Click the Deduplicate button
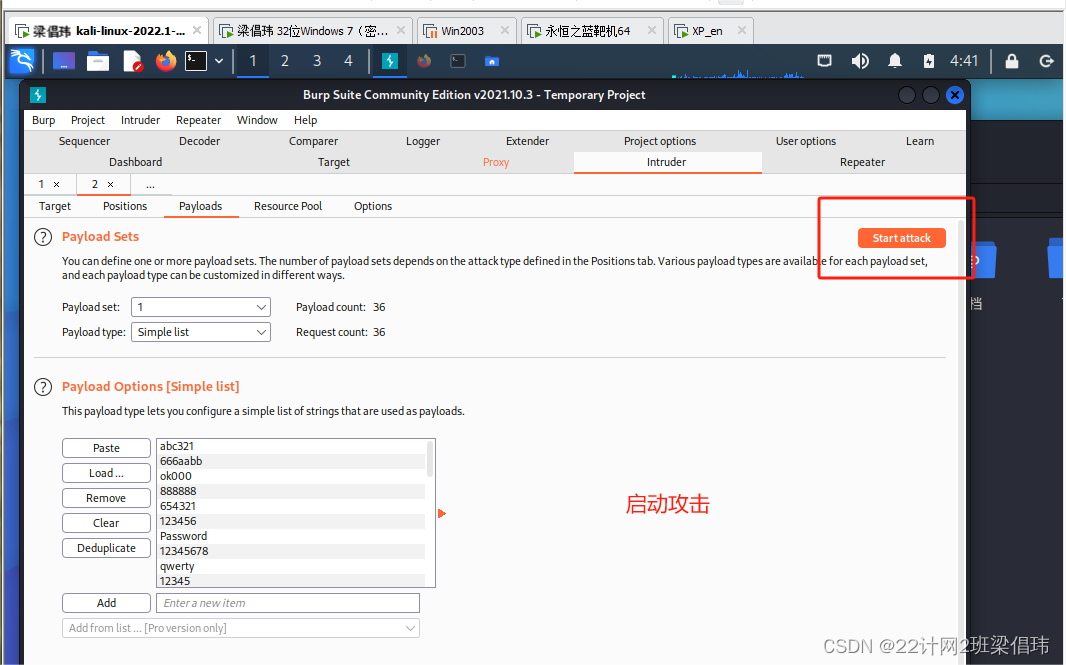1066x665 pixels. click(x=106, y=548)
